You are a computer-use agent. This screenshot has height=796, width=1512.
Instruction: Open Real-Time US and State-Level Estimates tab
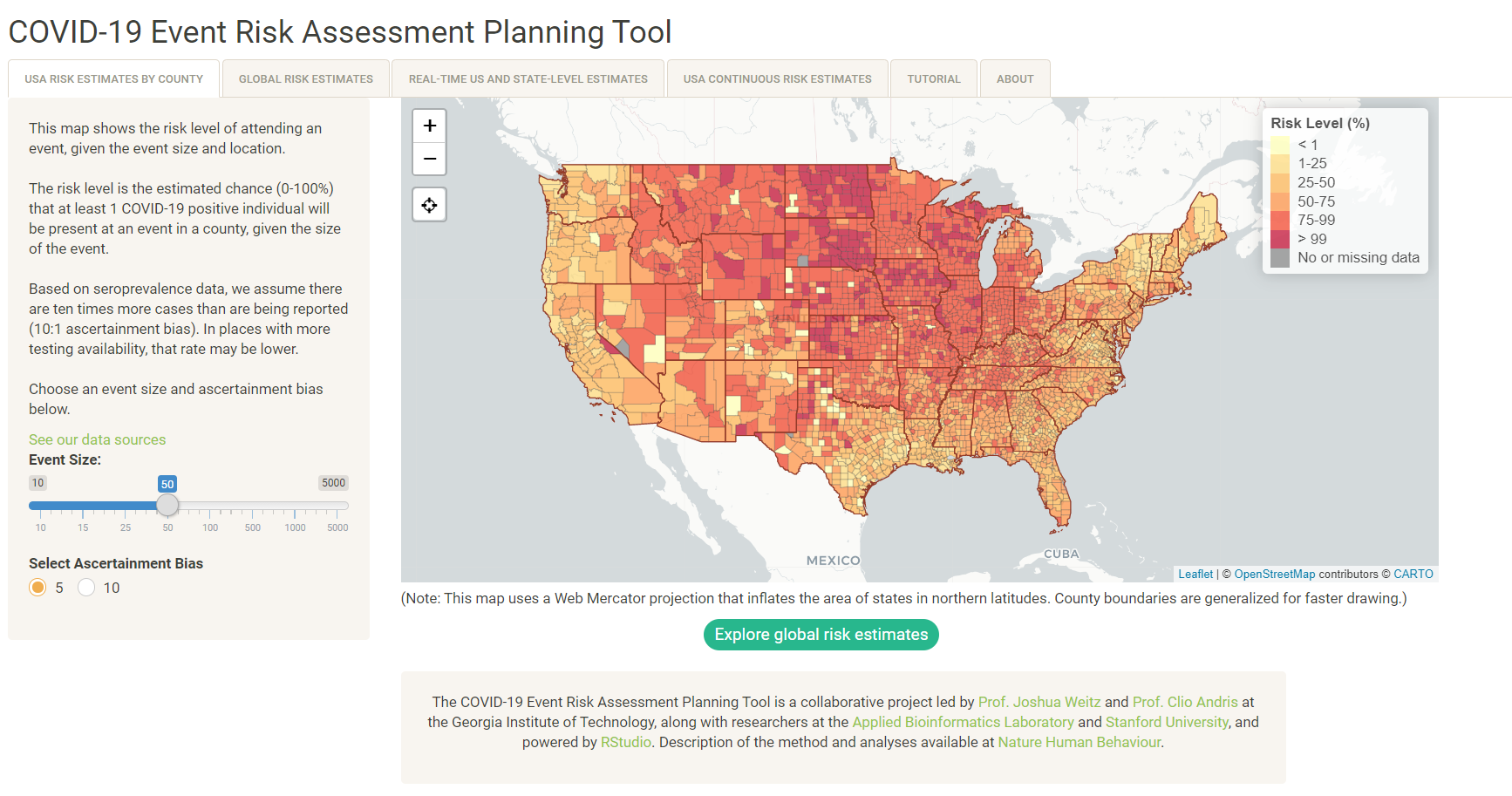coord(528,78)
